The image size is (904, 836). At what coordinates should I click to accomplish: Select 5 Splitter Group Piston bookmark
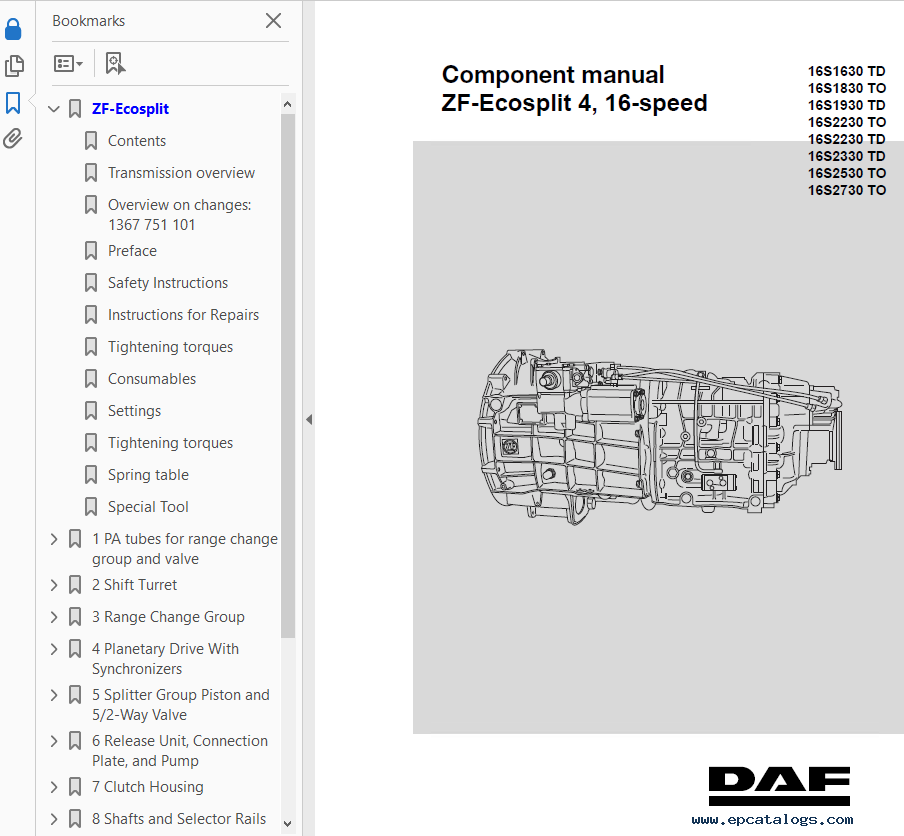click(x=180, y=705)
